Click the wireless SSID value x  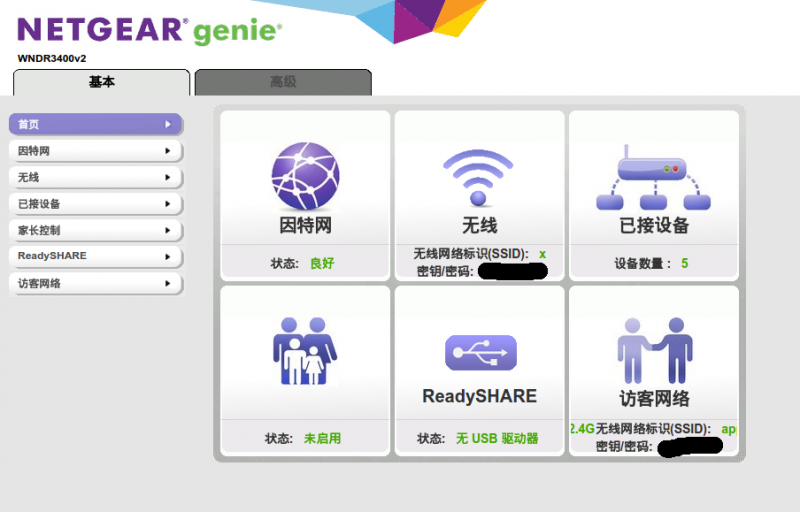click(x=542, y=253)
